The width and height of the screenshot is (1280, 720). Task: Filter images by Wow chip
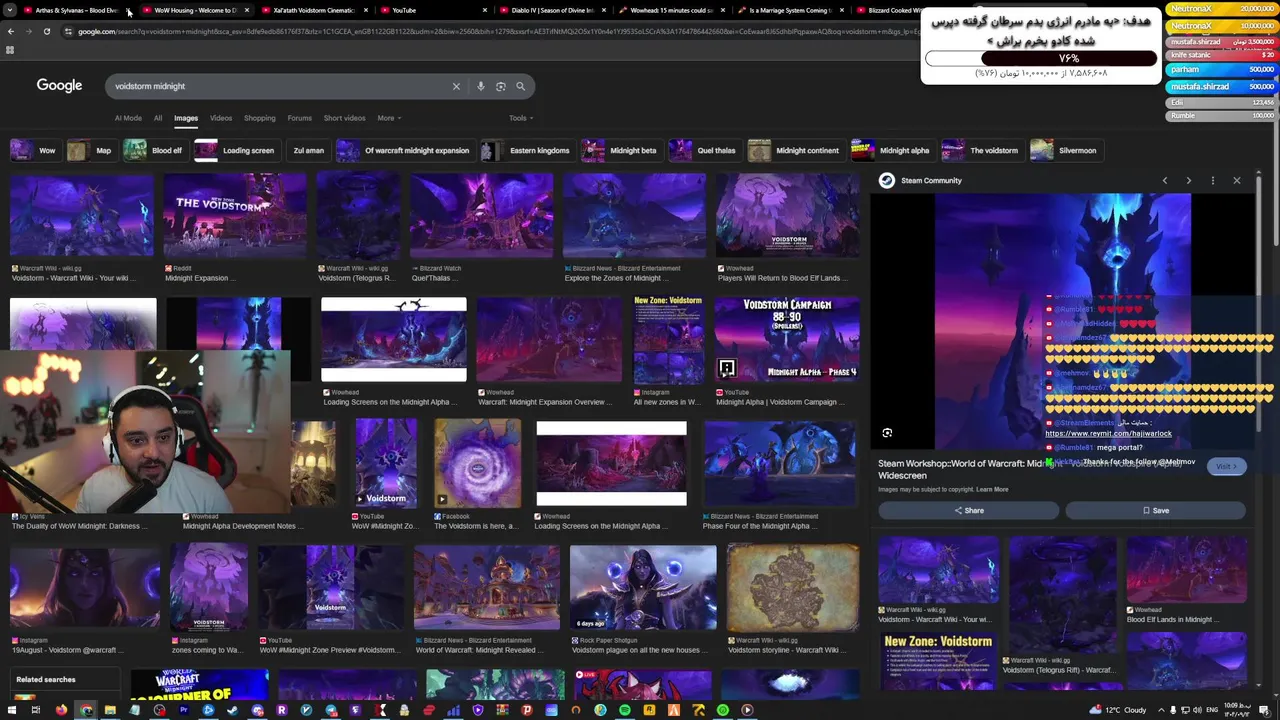point(34,150)
